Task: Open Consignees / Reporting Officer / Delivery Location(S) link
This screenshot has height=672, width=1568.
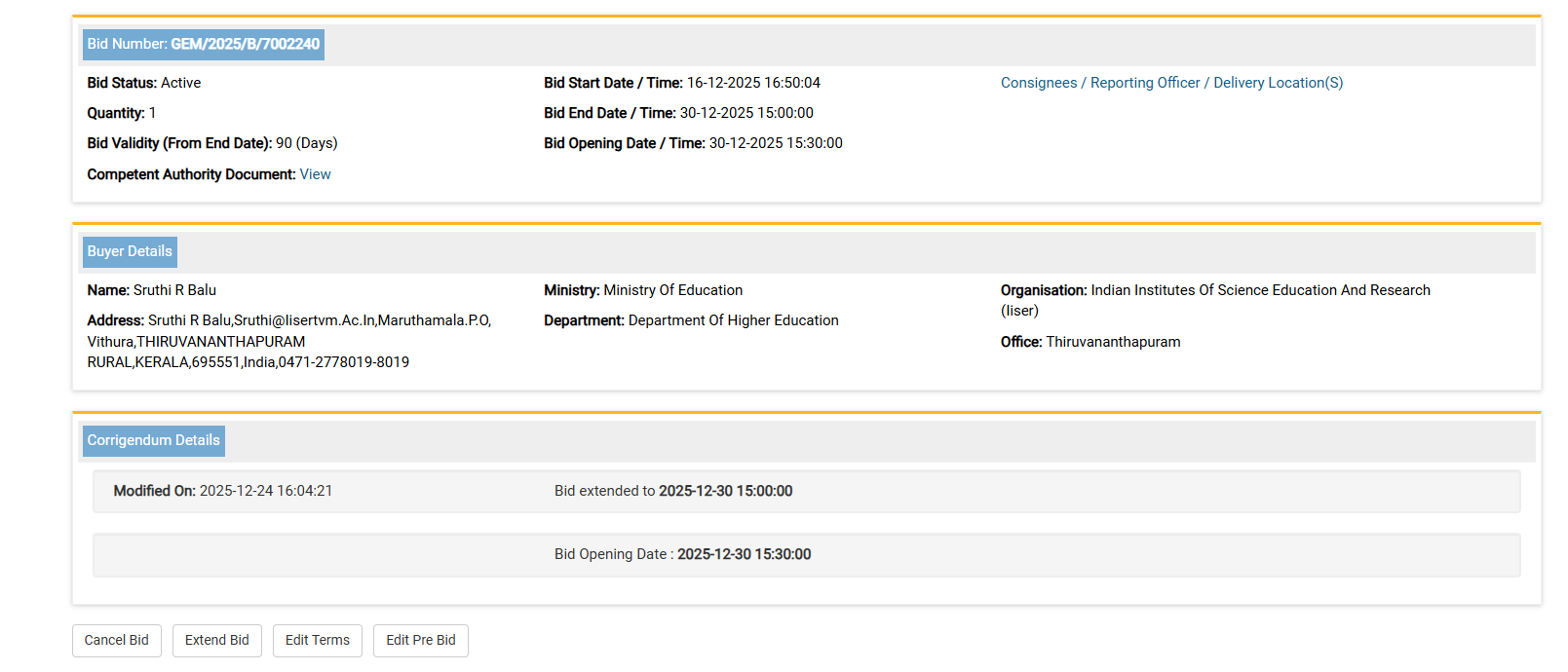Action: pos(1171,83)
